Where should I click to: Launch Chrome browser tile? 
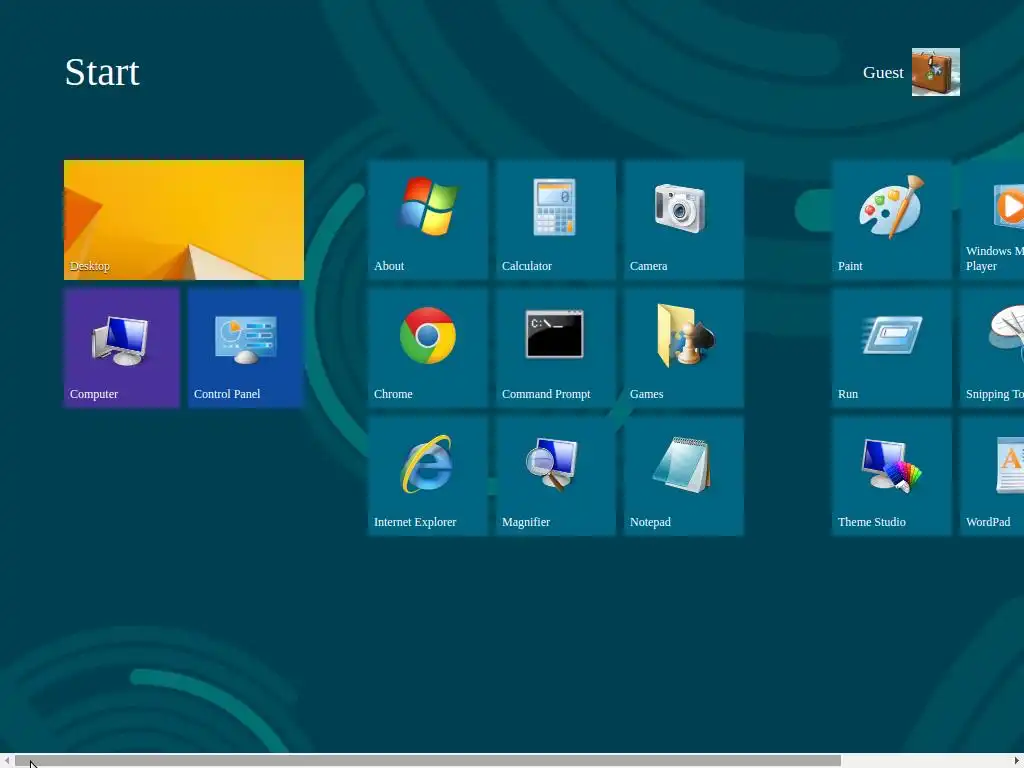coord(428,347)
